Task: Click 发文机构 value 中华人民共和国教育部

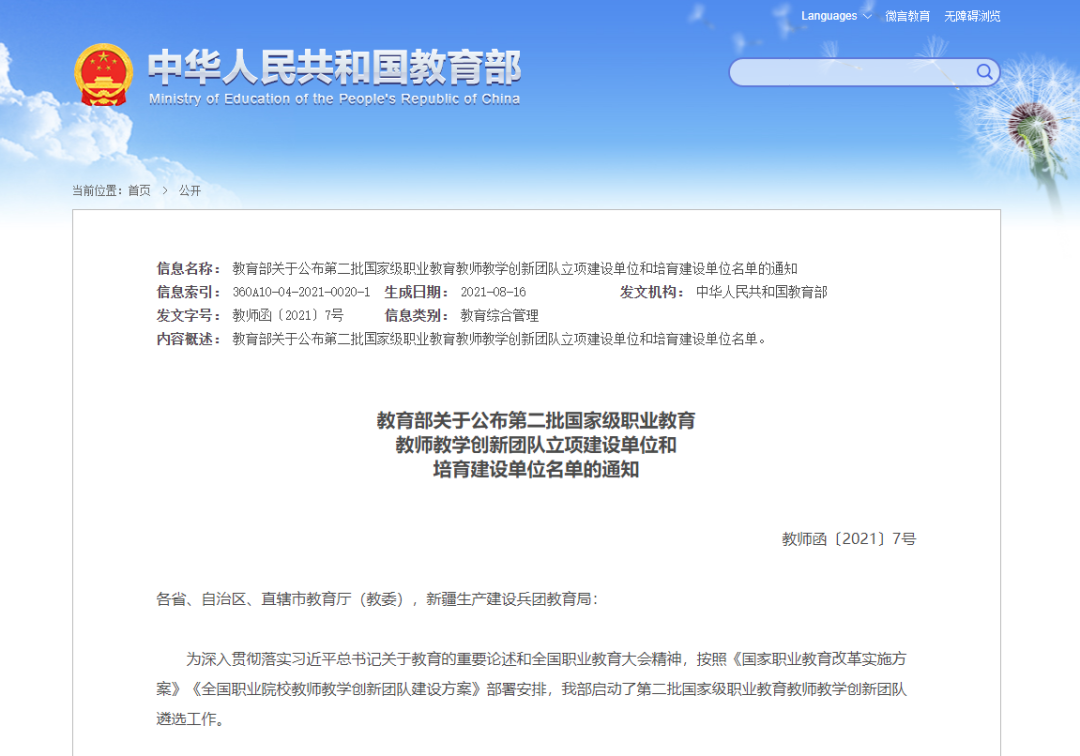Action: pyautogui.click(x=762, y=292)
